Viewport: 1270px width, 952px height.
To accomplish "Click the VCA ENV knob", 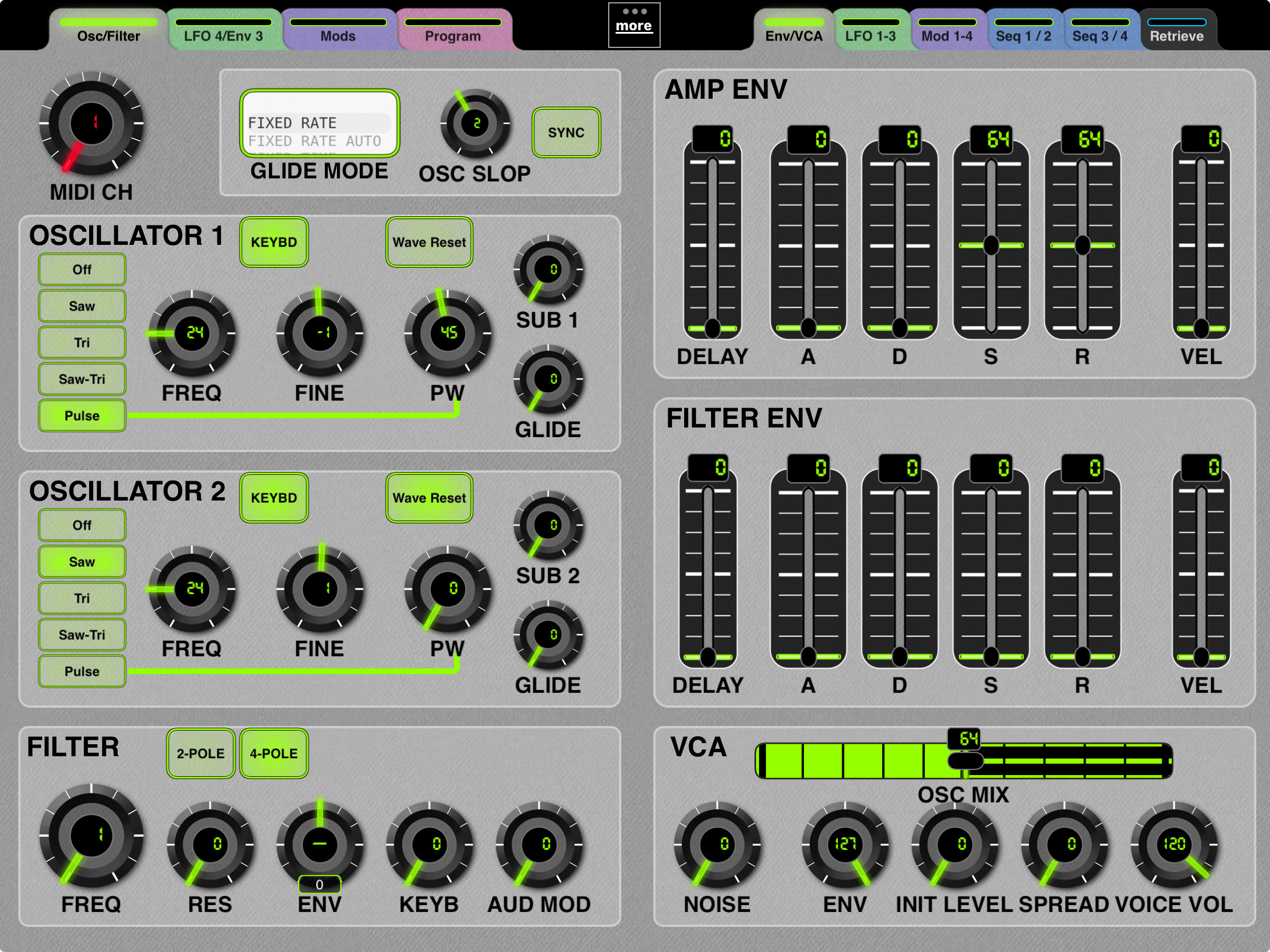I will tap(845, 845).
